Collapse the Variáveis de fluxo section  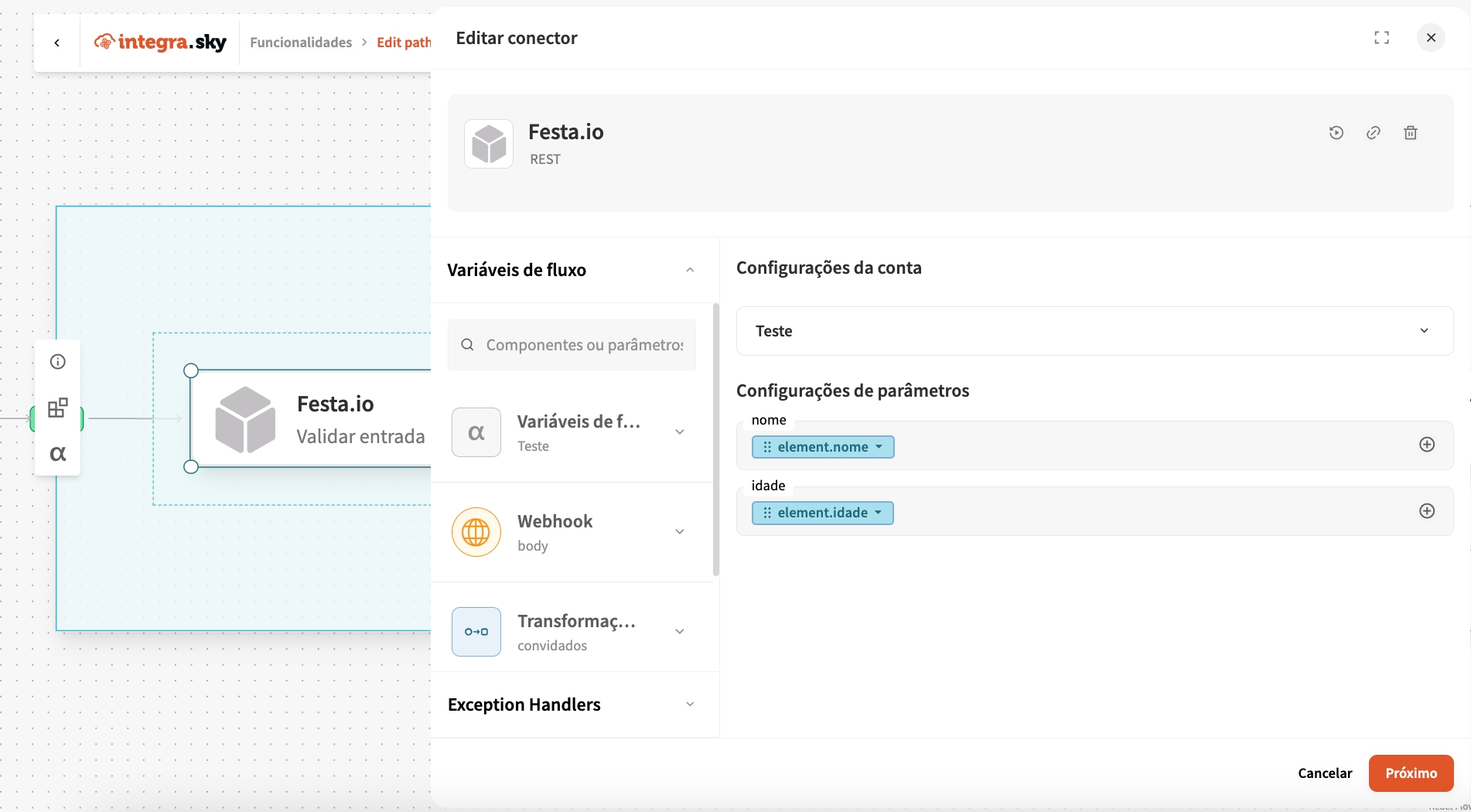point(690,270)
